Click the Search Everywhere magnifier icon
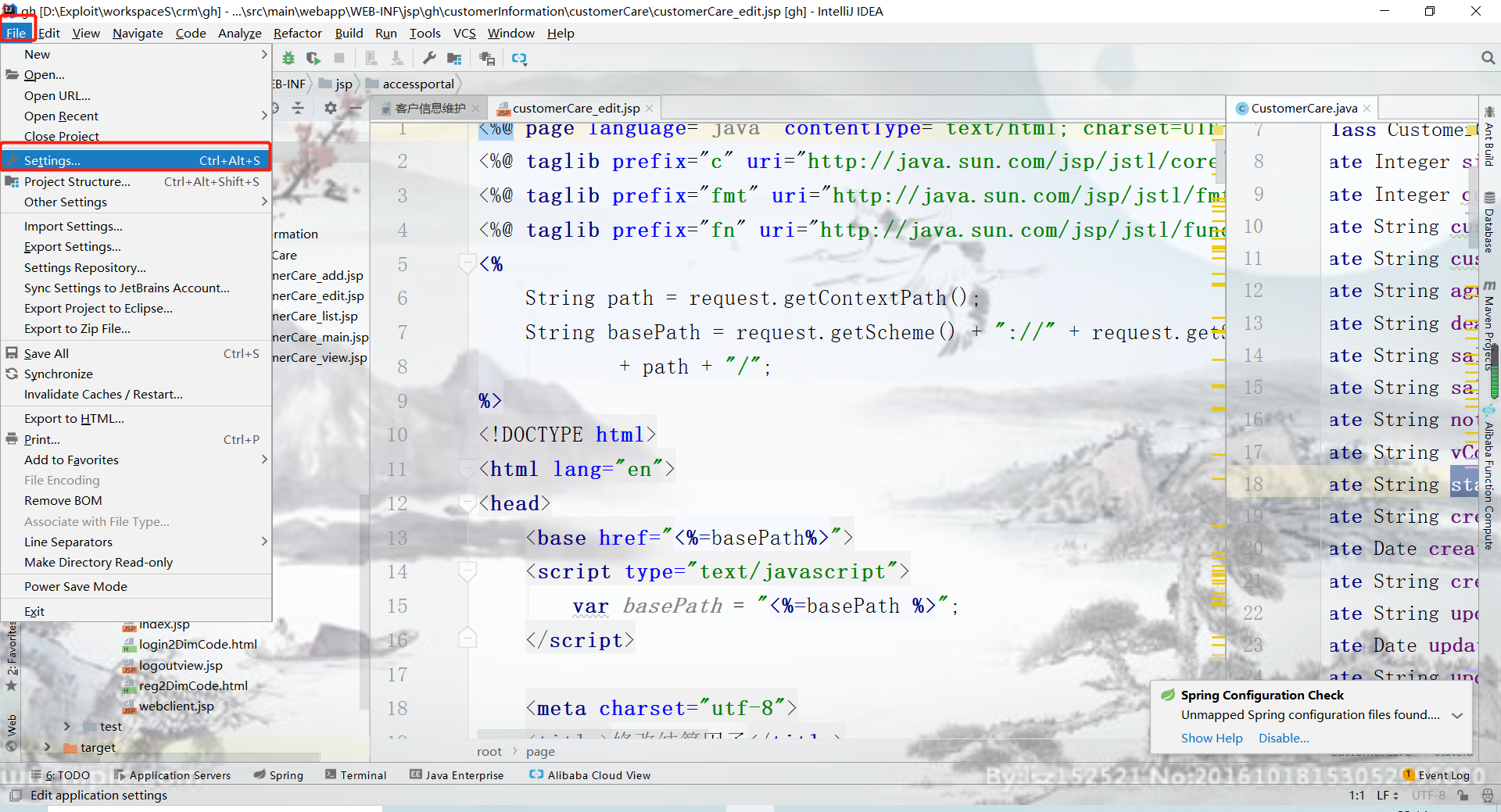Screen dimensions: 1501x812 1488,58
